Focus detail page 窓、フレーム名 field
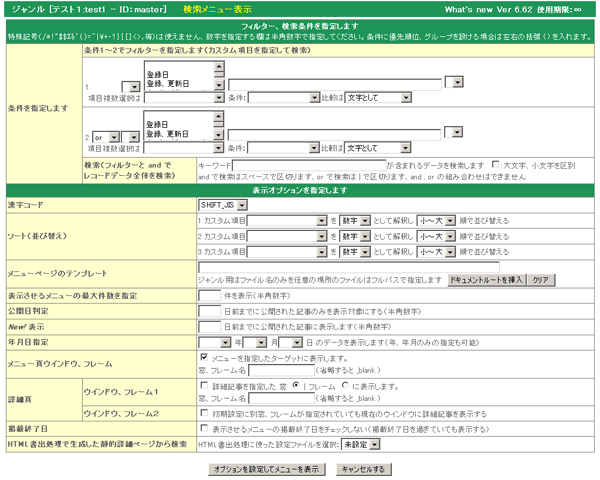The image size is (600, 480). point(282,398)
